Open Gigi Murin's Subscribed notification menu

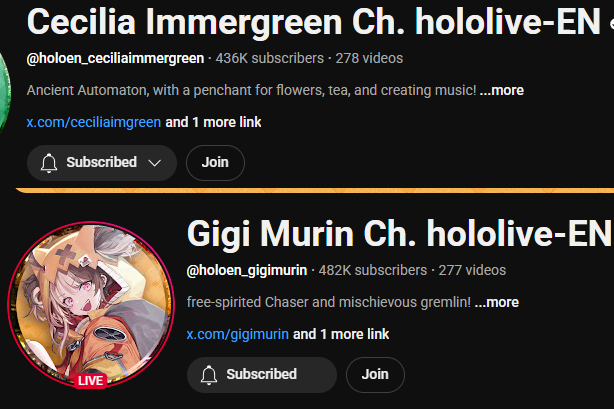(x=262, y=375)
